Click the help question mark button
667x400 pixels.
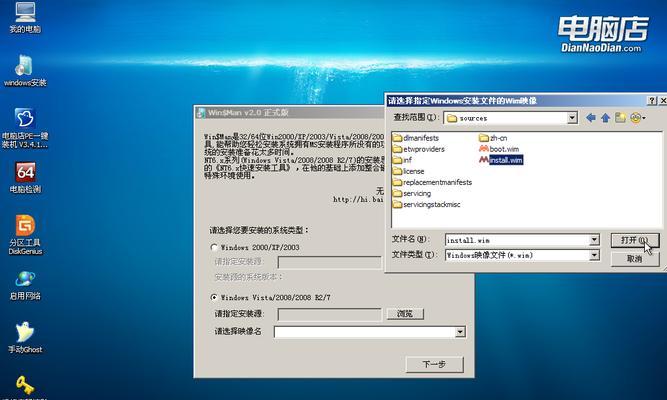(x=652, y=100)
